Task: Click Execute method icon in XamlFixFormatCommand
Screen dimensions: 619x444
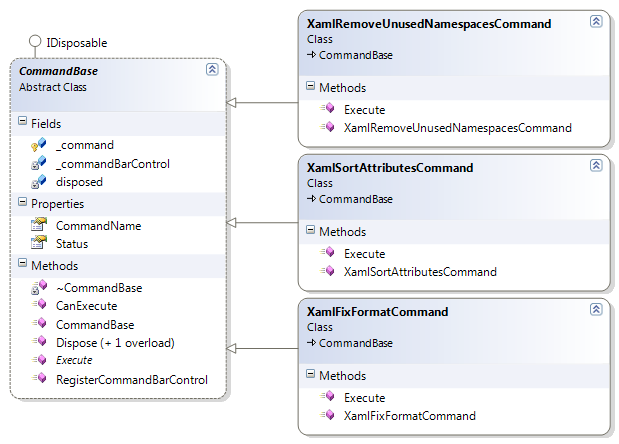Action: (x=327, y=396)
